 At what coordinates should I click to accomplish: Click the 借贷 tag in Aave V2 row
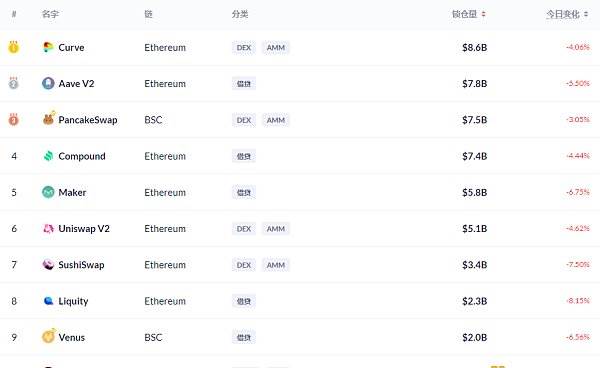point(244,83)
